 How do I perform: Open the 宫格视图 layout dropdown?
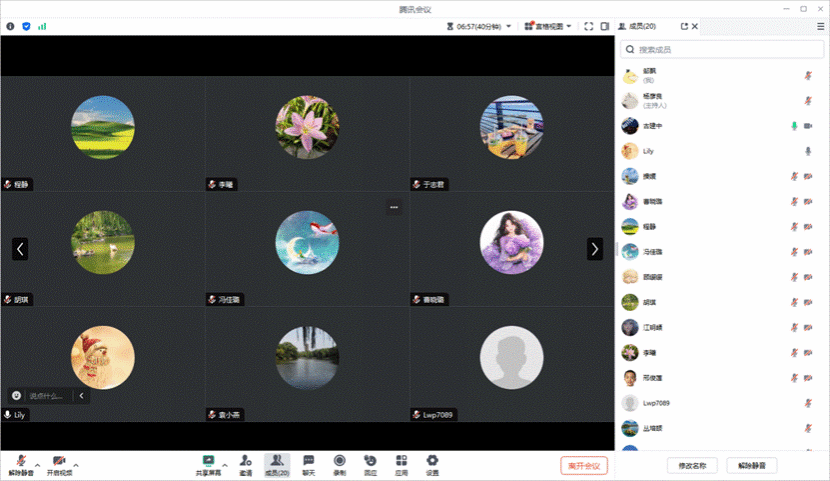[x=548, y=26]
